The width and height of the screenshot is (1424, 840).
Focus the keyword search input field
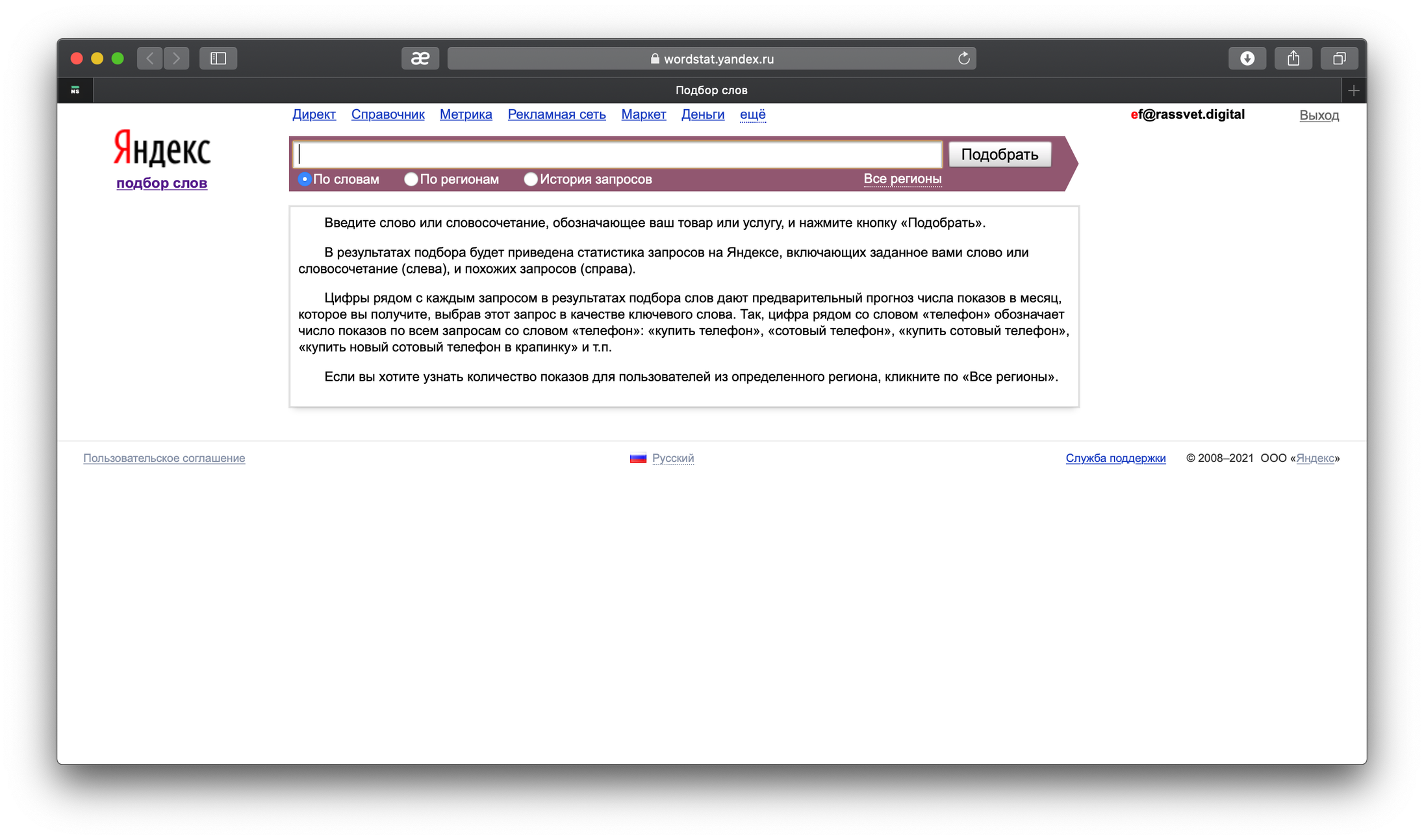[617, 155]
